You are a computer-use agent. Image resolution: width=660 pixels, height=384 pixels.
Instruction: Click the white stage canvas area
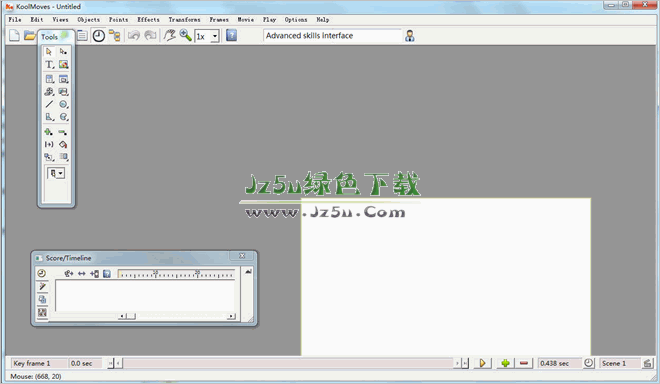click(446, 277)
